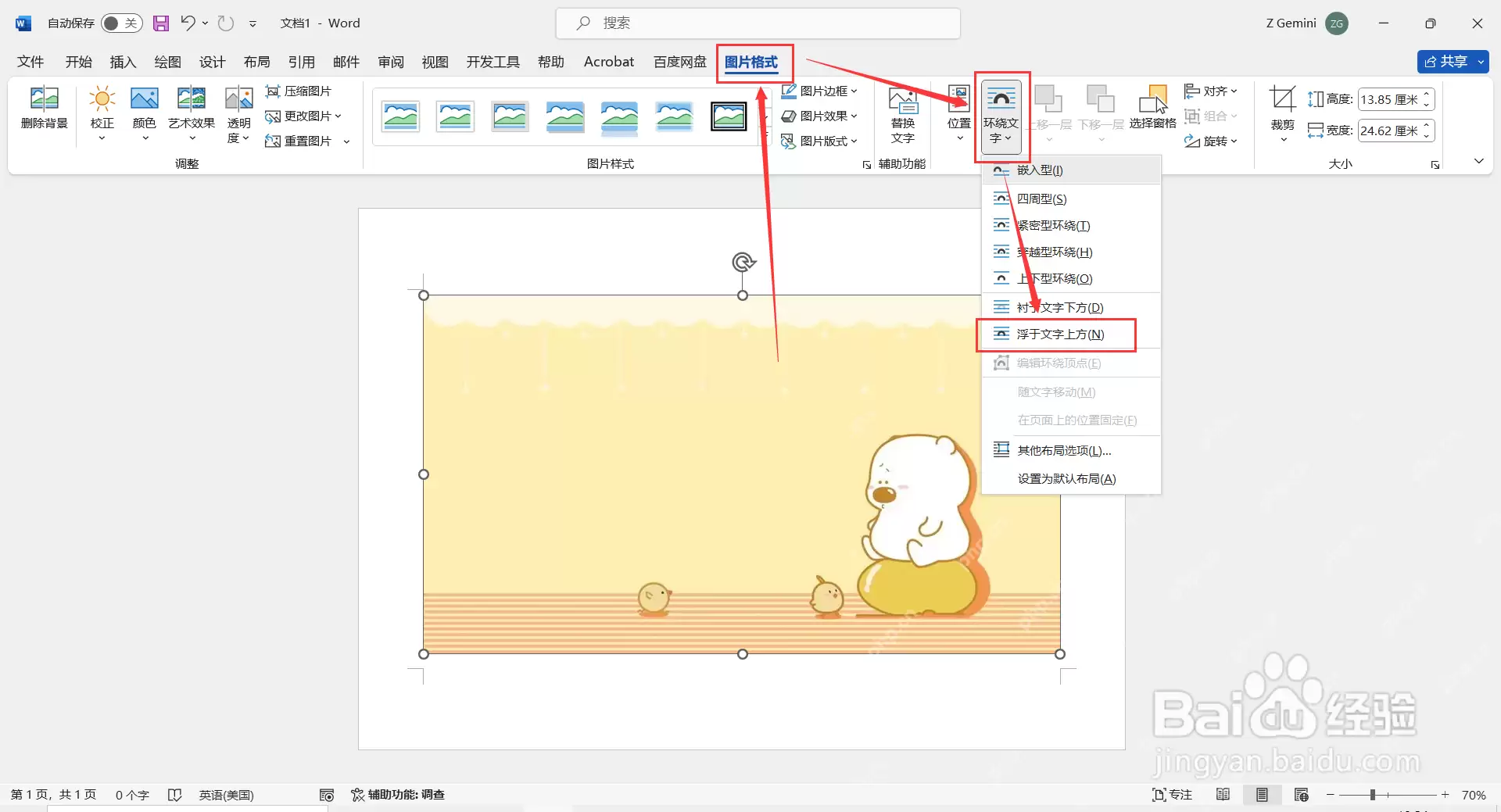Click the width (宽度) input field
1501x812 pixels.
[1389, 131]
